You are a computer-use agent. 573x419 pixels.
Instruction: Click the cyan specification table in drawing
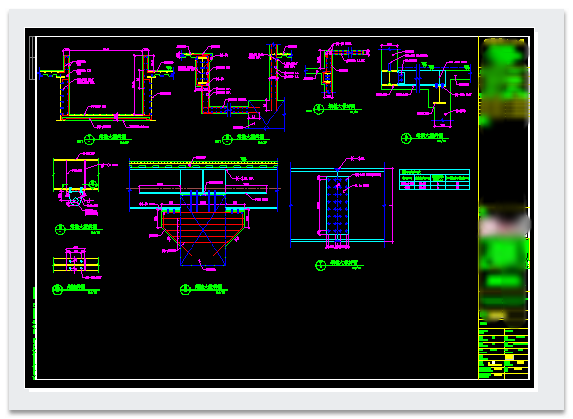pos(434,179)
